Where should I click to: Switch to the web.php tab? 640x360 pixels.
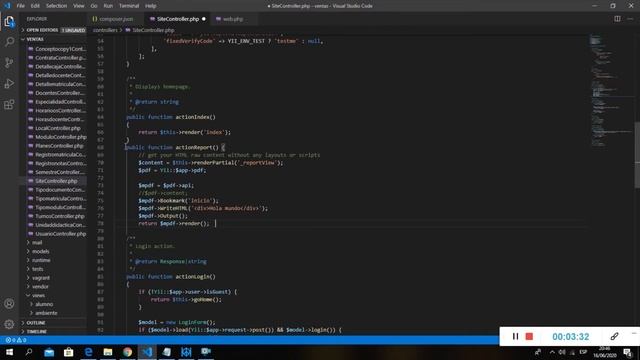coord(233,19)
